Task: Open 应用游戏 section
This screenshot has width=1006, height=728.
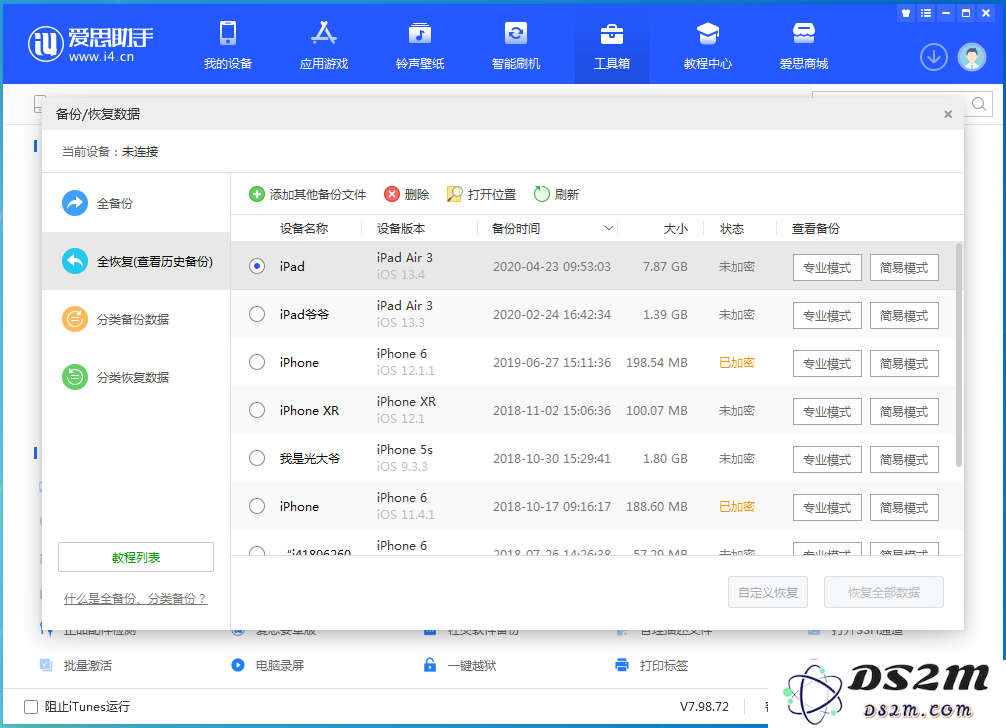Action: tap(324, 45)
